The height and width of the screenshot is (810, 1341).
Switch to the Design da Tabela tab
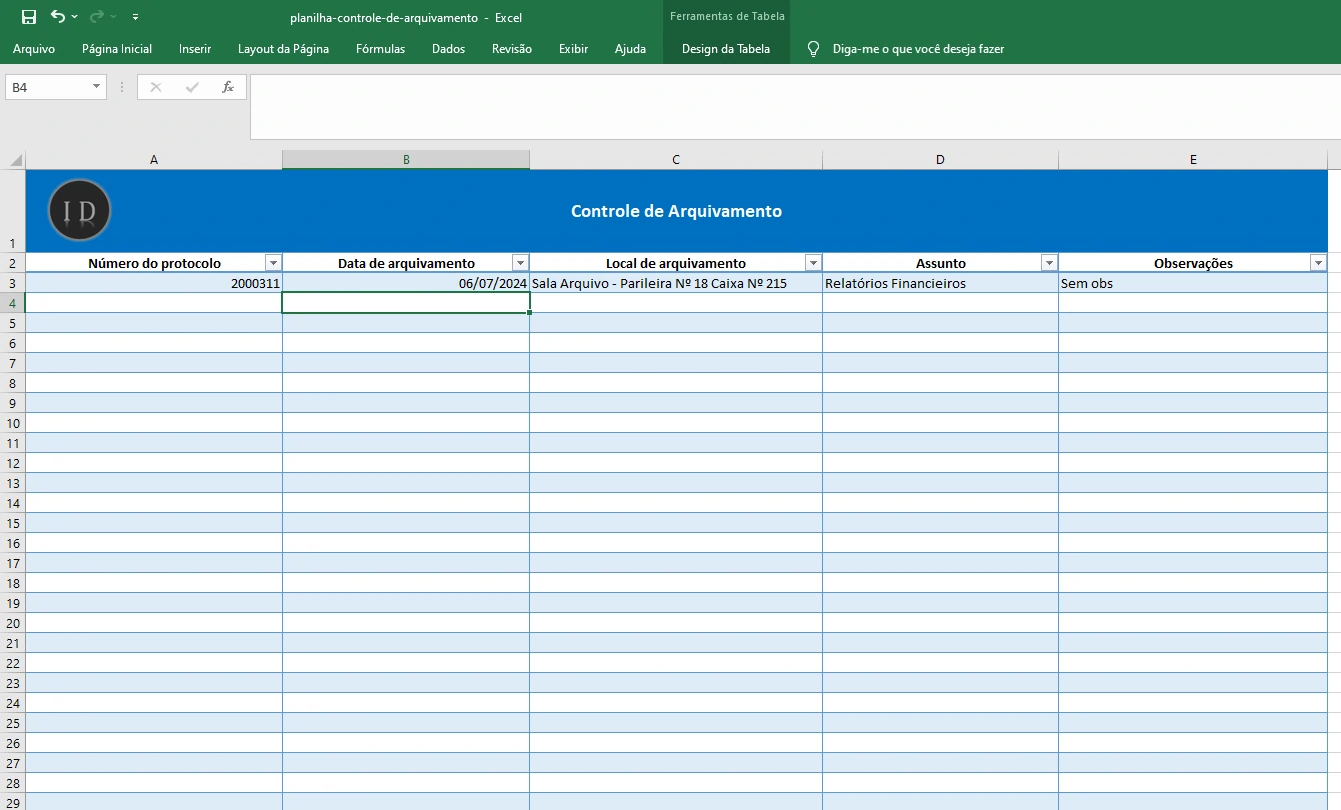pos(726,48)
